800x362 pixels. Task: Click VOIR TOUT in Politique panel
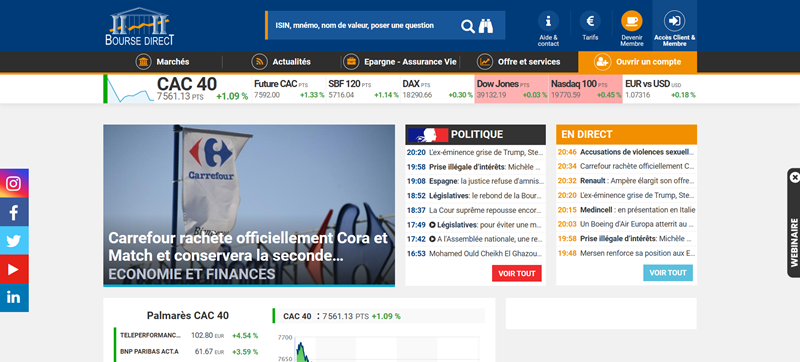517,273
